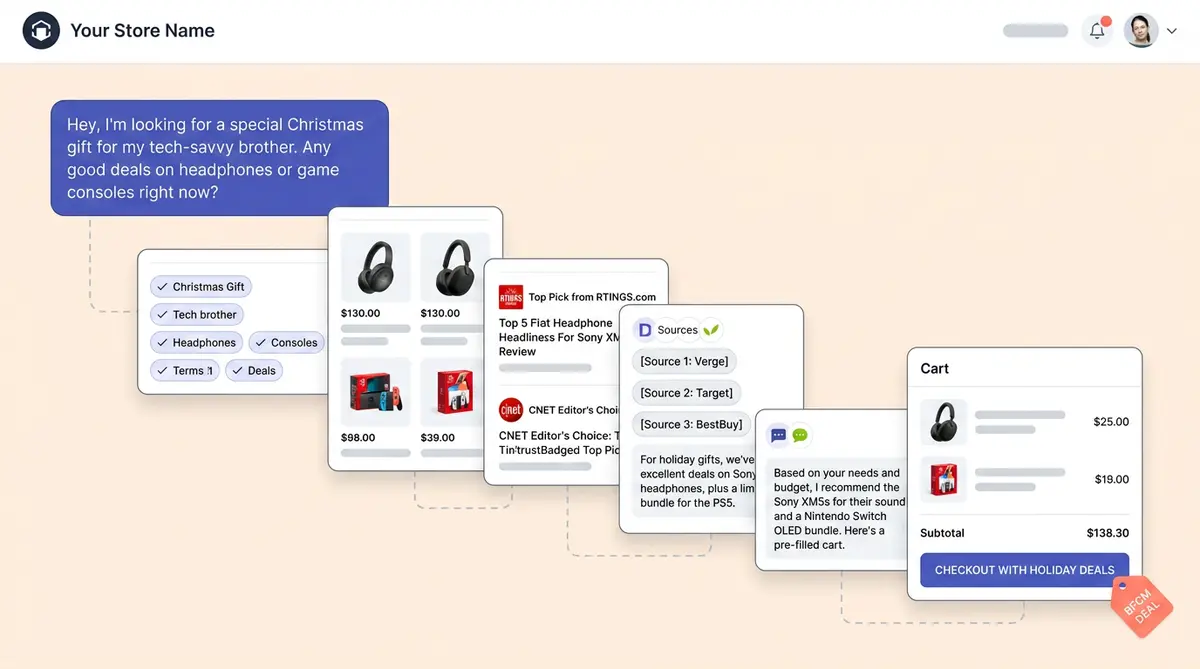The height and width of the screenshot is (669, 1200).
Task: Click Checkout With Holiday Deals
Action: pos(1024,569)
